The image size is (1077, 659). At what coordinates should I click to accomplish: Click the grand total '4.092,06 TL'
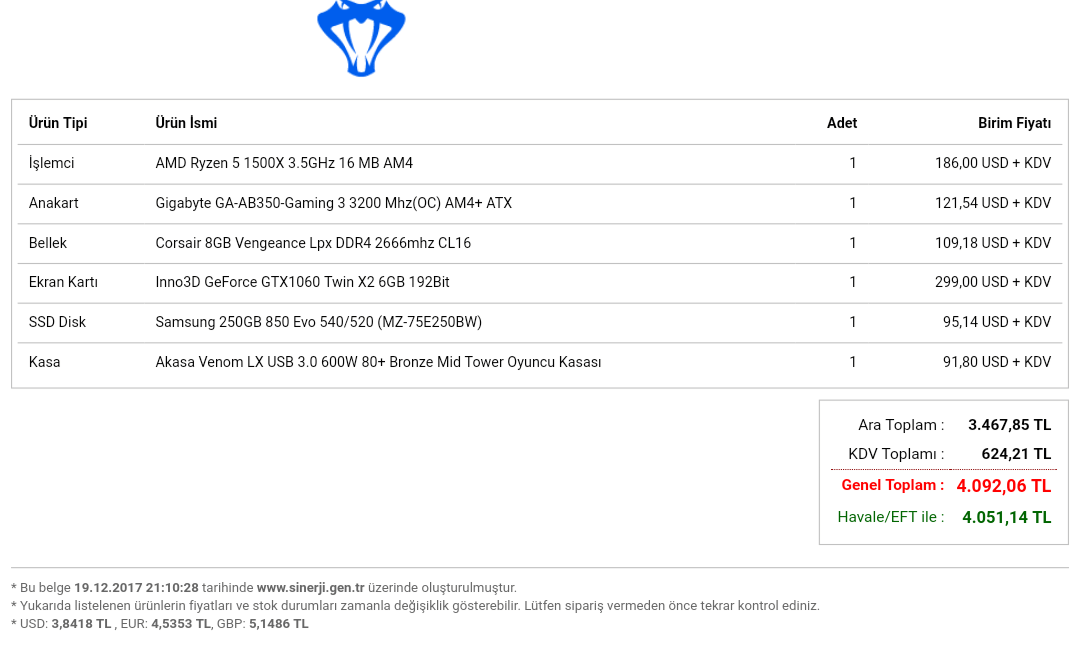pos(1004,486)
